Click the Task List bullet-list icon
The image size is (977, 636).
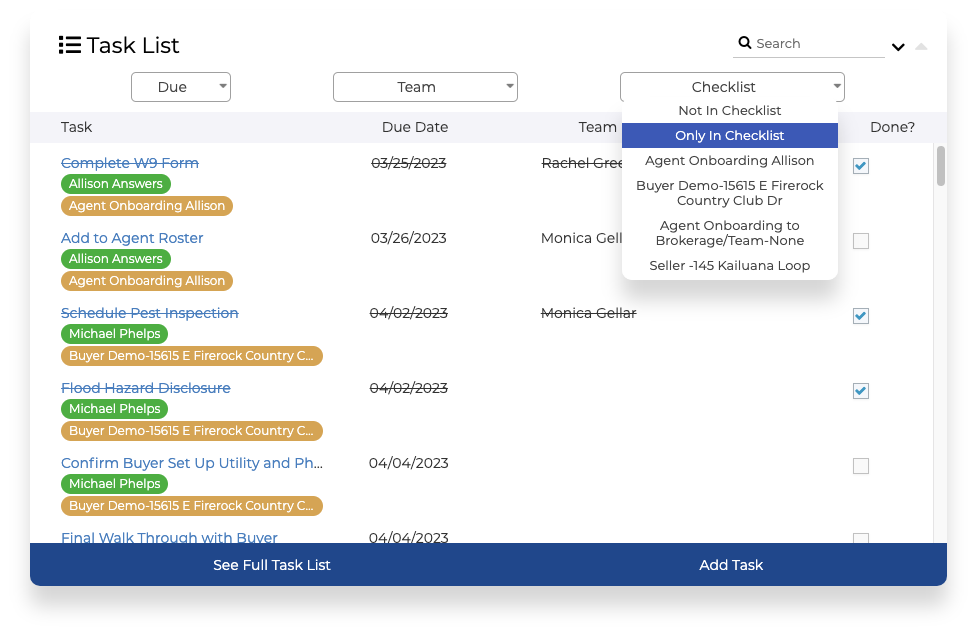[70, 45]
